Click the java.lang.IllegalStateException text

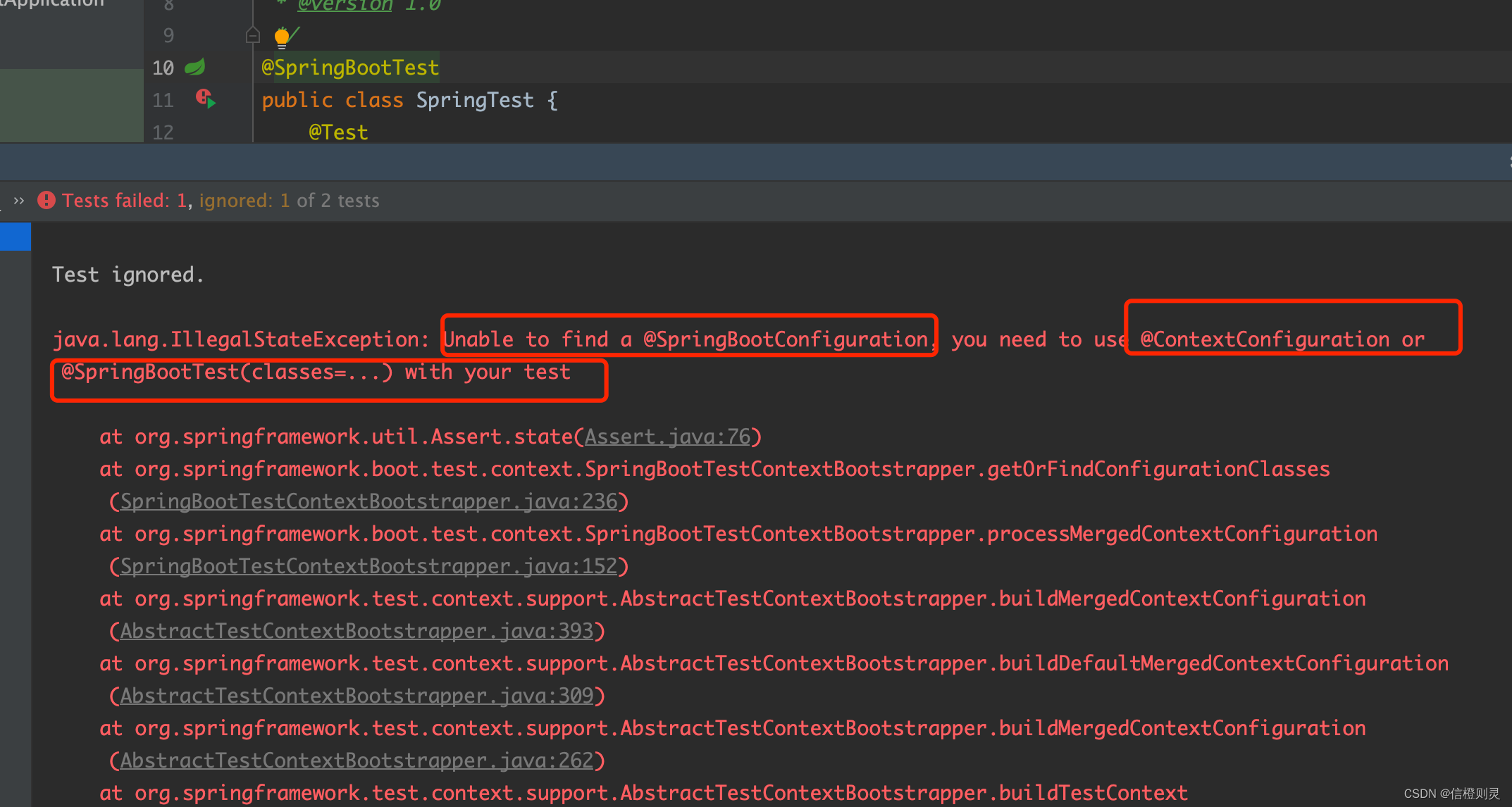click(x=236, y=339)
